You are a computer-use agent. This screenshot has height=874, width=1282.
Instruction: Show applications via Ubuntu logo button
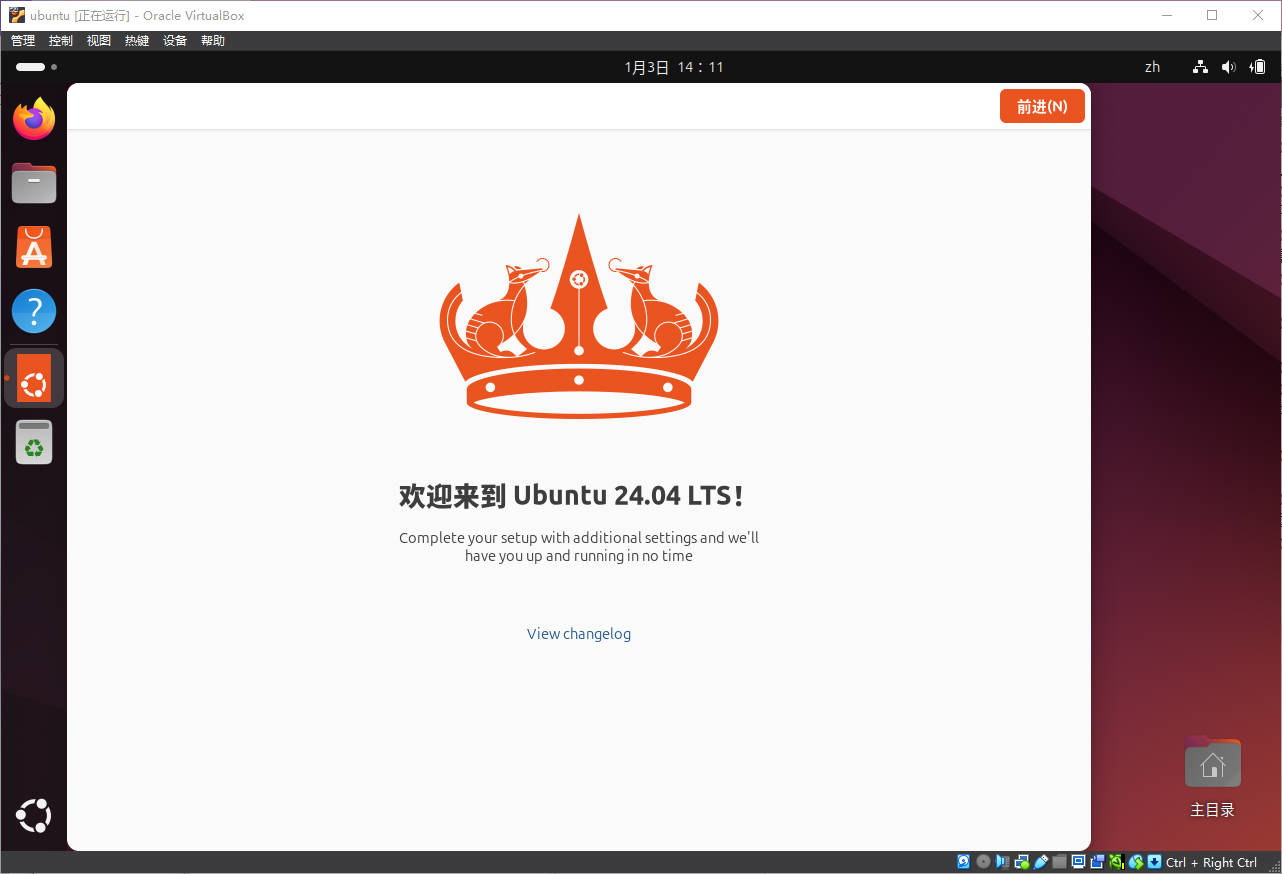[34, 816]
